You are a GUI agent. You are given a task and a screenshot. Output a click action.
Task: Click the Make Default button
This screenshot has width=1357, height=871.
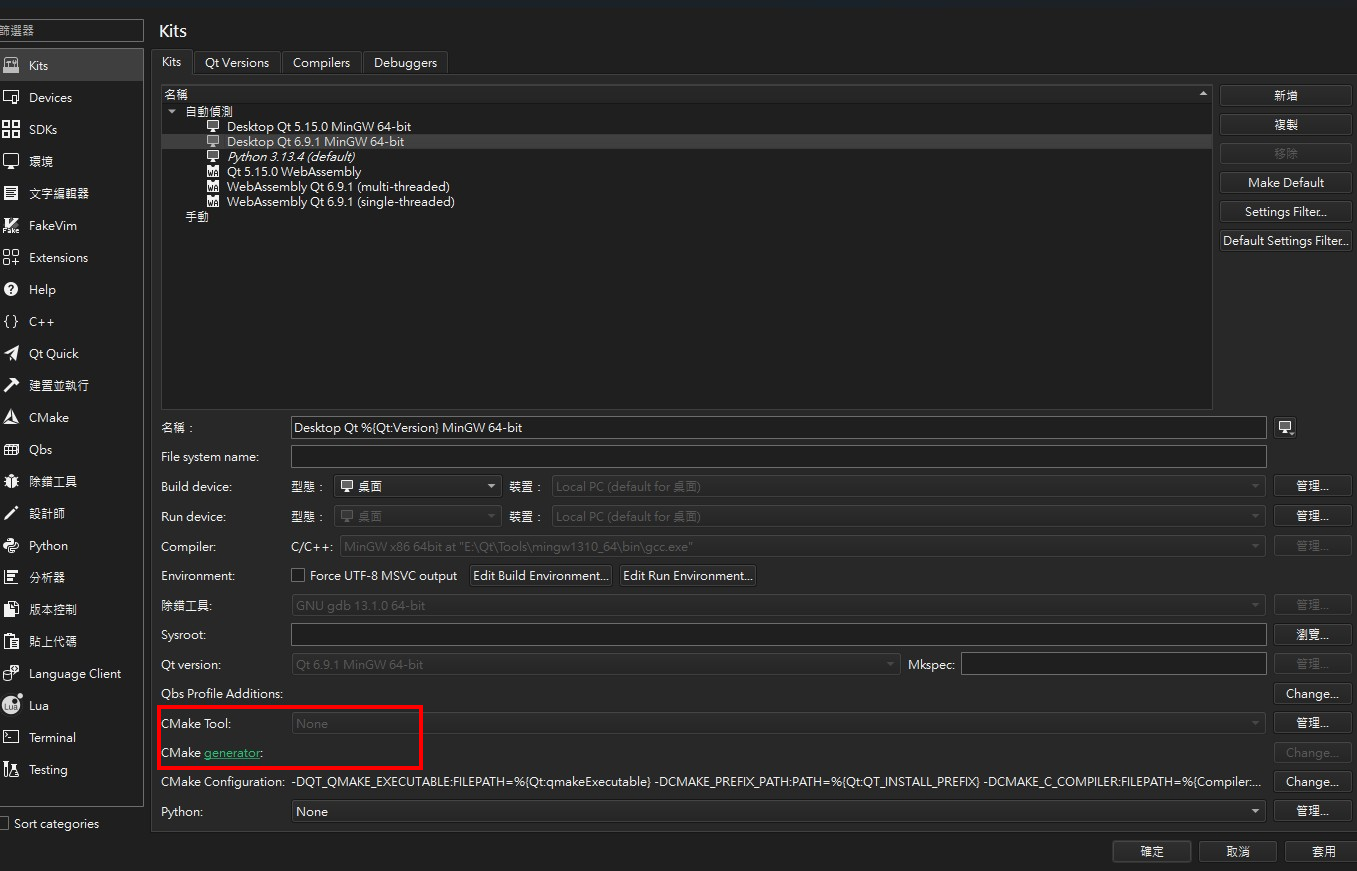[1286, 182]
